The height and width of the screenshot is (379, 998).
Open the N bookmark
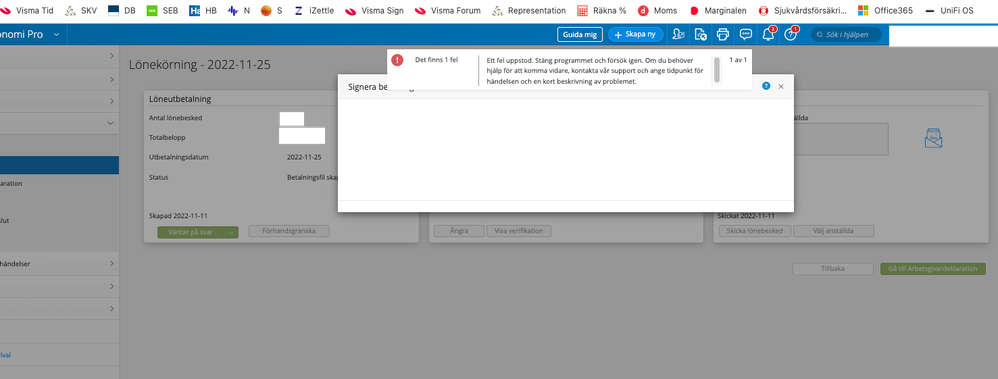(239, 10)
